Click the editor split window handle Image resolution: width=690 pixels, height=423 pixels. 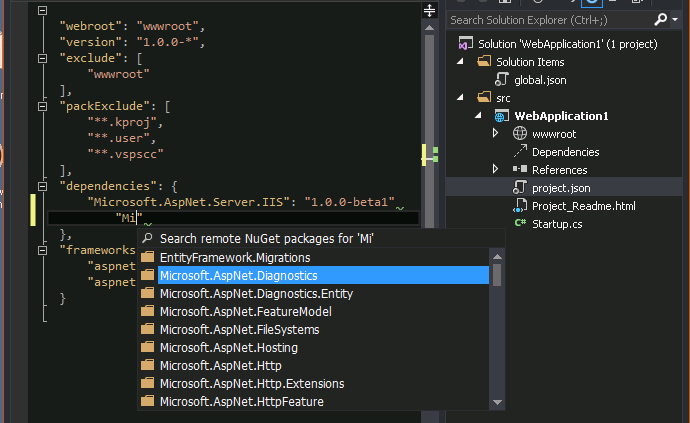click(x=429, y=10)
